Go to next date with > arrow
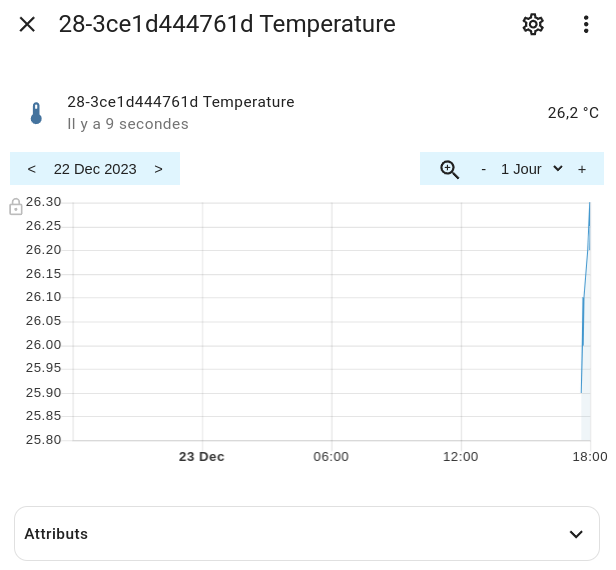The image size is (616, 570). (158, 169)
